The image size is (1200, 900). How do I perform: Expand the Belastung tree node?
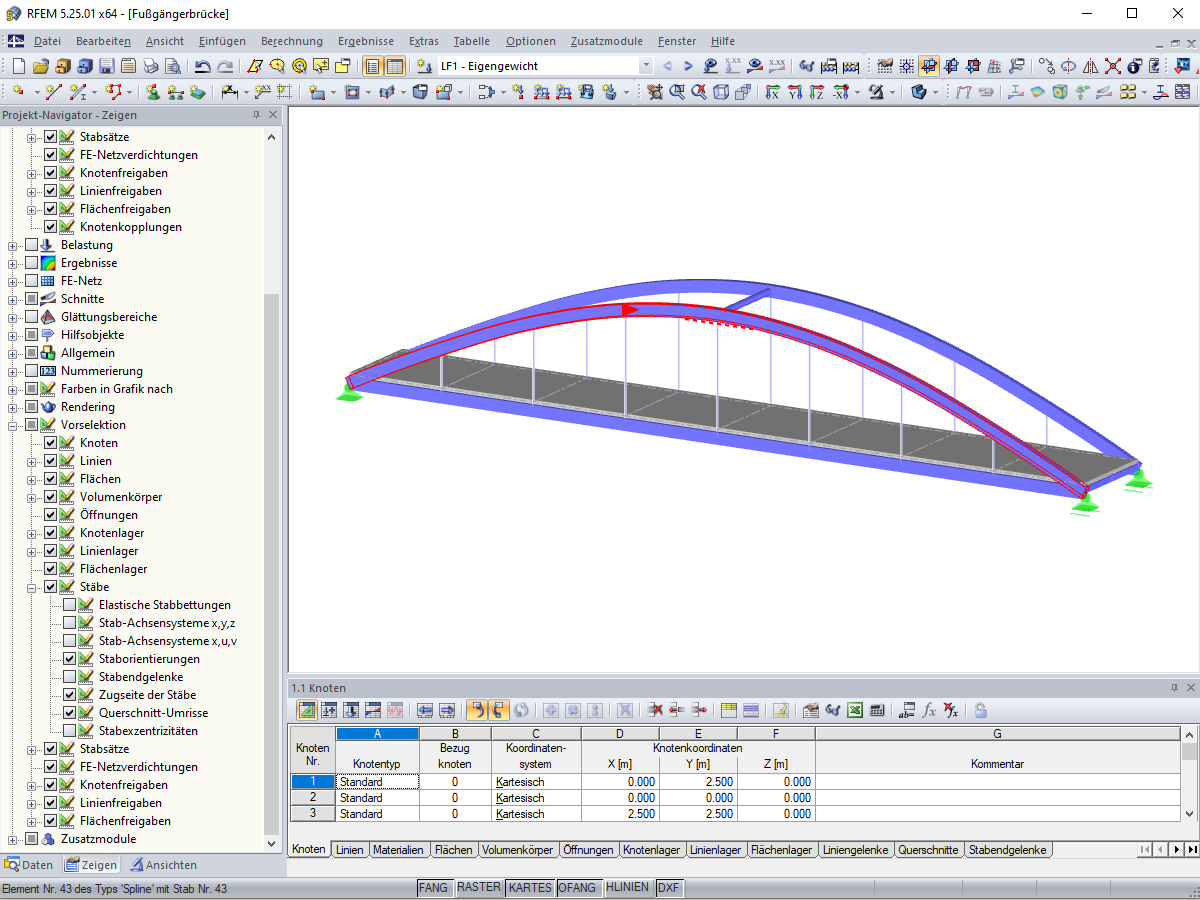coord(13,245)
